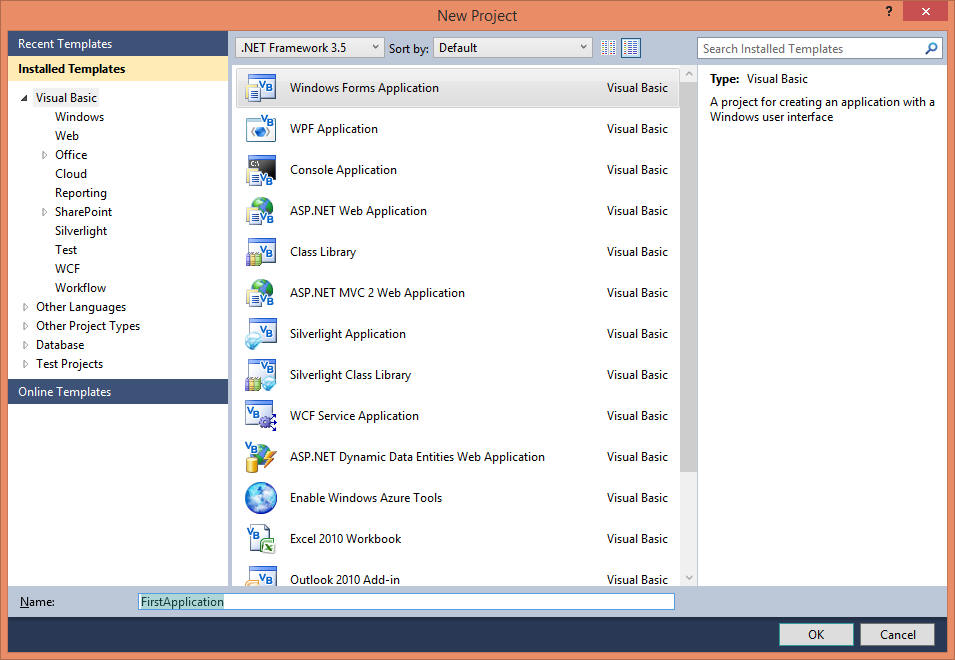This screenshot has height=660, width=955.
Task: Select the Silverlight category in the tree
Action: click(x=80, y=231)
